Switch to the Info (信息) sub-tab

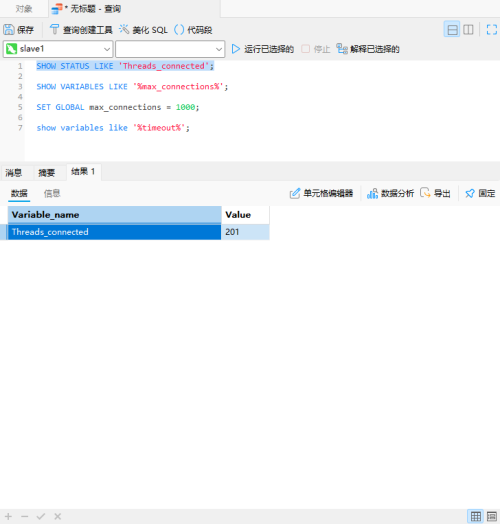coord(52,193)
